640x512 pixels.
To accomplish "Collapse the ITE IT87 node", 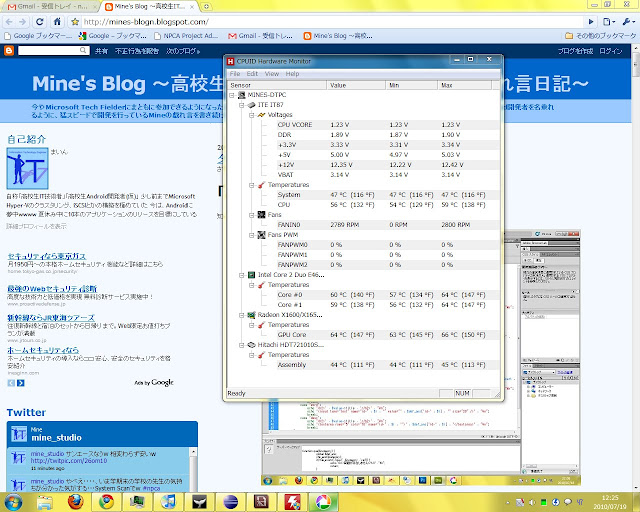I will click(242, 105).
